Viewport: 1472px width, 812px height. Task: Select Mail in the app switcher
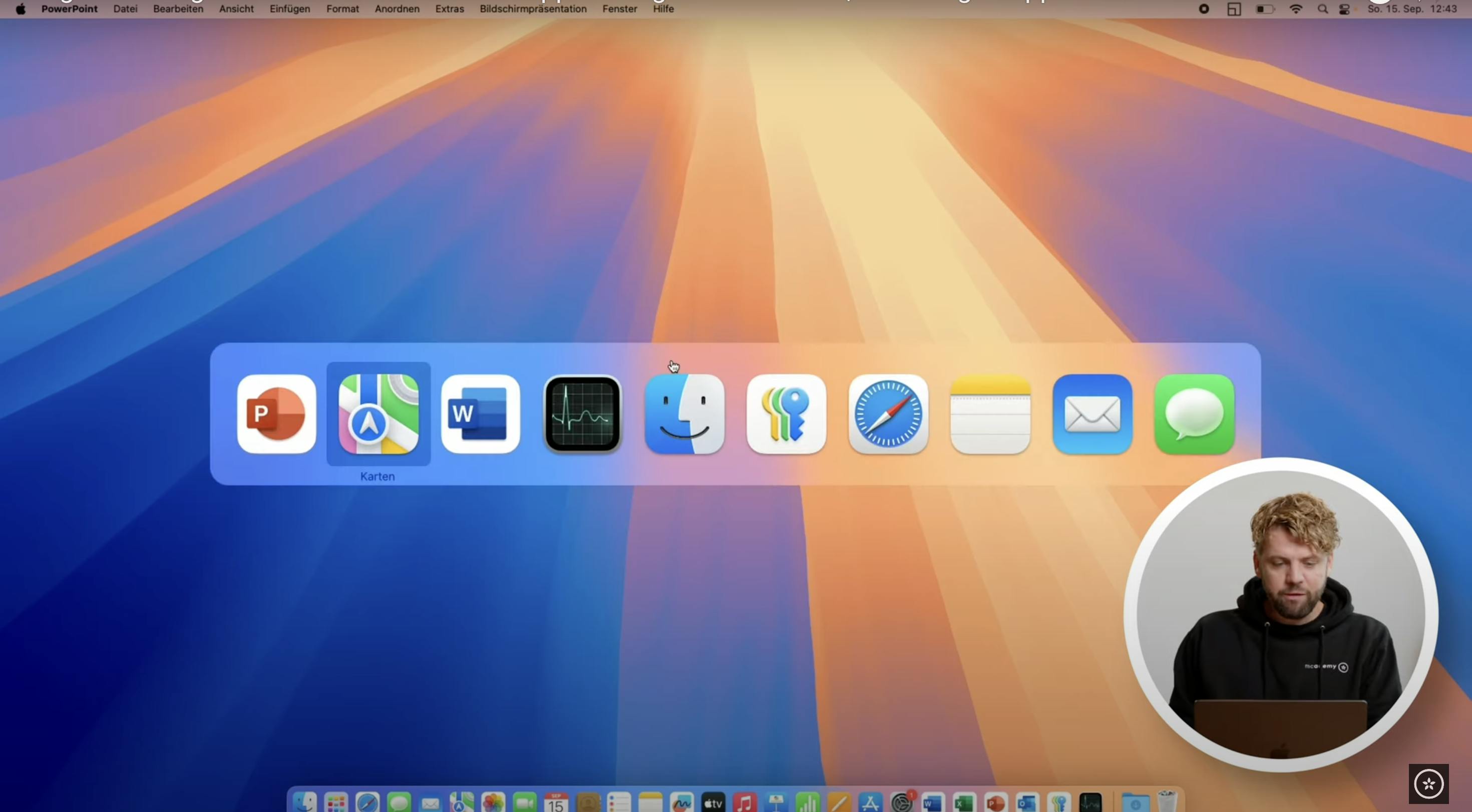point(1092,414)
